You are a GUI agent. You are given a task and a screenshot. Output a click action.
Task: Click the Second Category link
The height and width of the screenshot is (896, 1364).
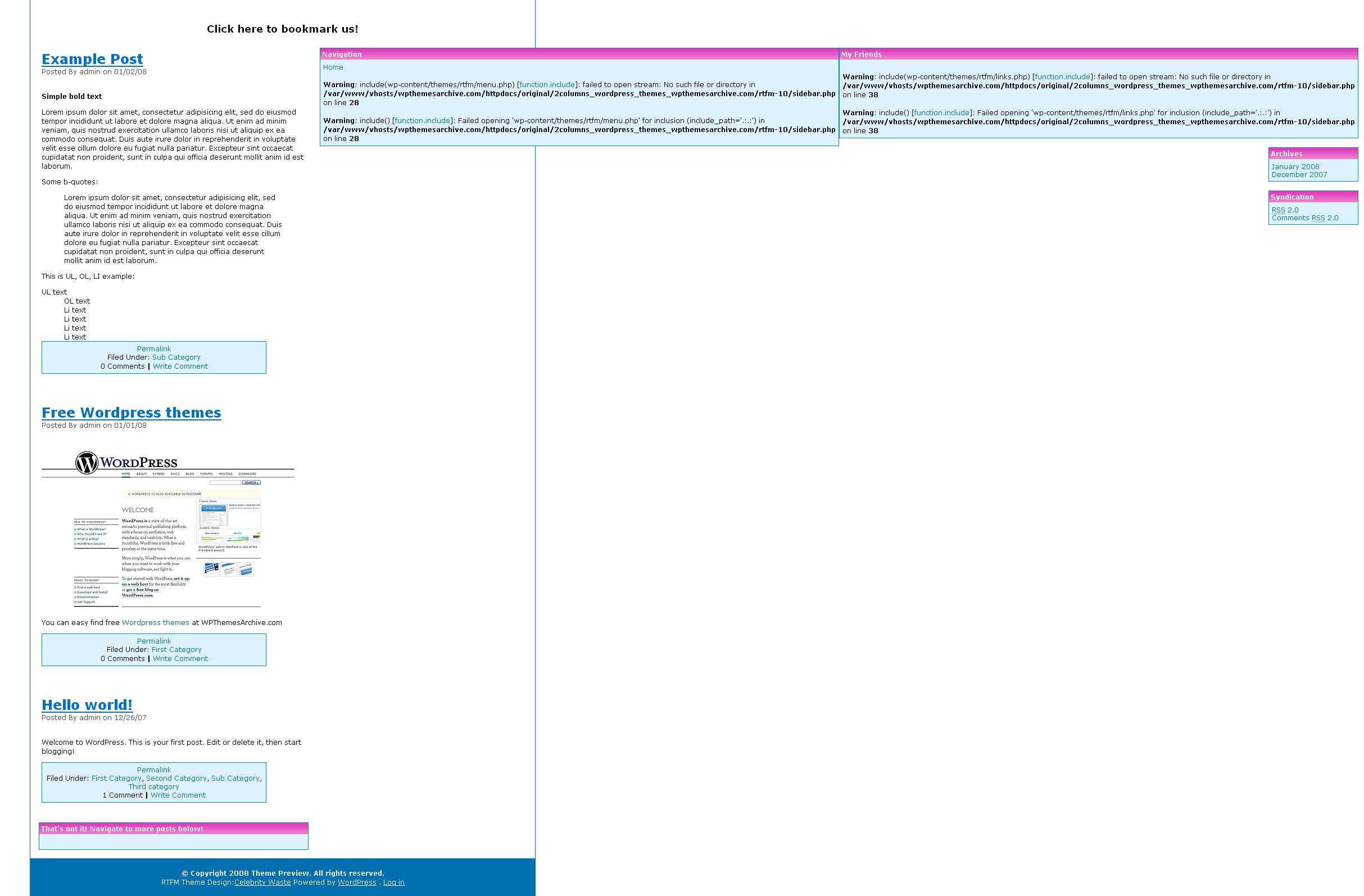176,779
